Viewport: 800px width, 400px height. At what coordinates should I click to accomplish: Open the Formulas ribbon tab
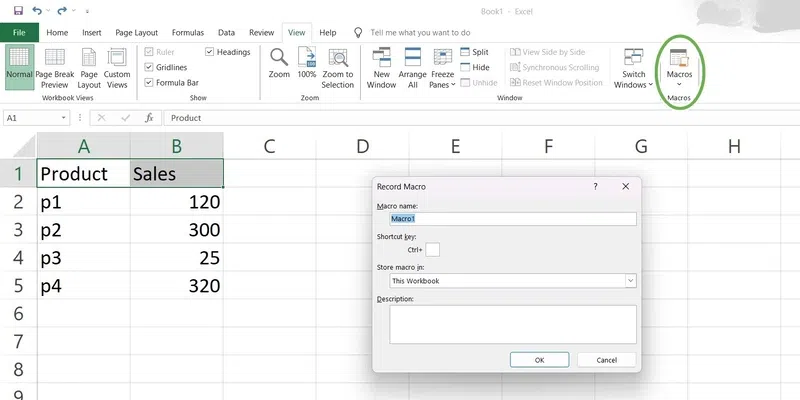pos(187,32)
